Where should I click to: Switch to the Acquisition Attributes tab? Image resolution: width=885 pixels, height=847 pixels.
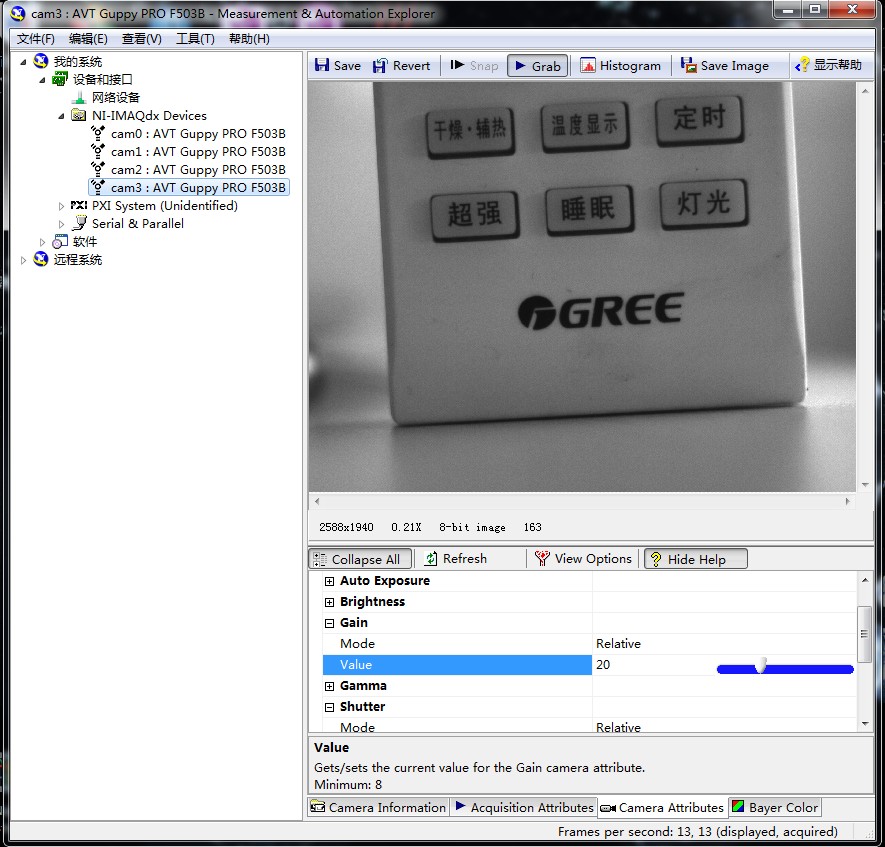(x=523, y=808)
